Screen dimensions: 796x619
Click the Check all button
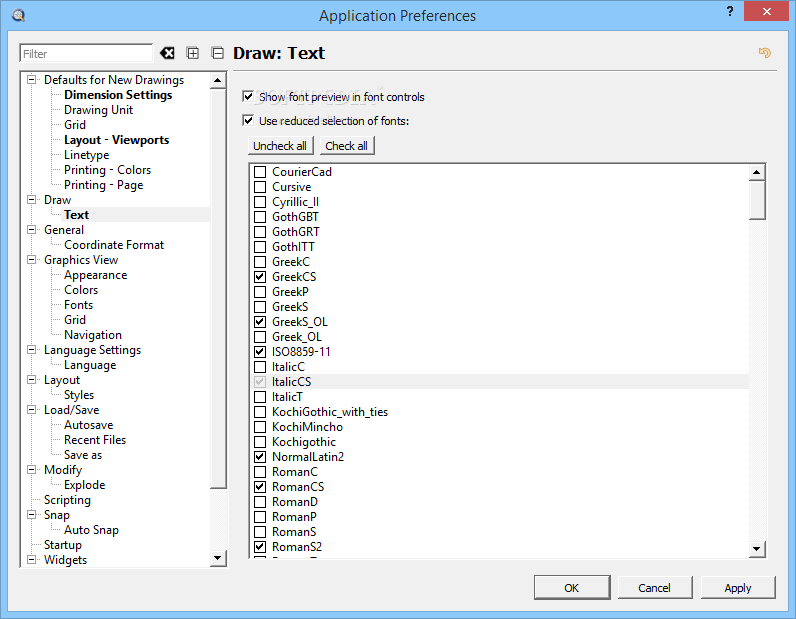[347, 146]
